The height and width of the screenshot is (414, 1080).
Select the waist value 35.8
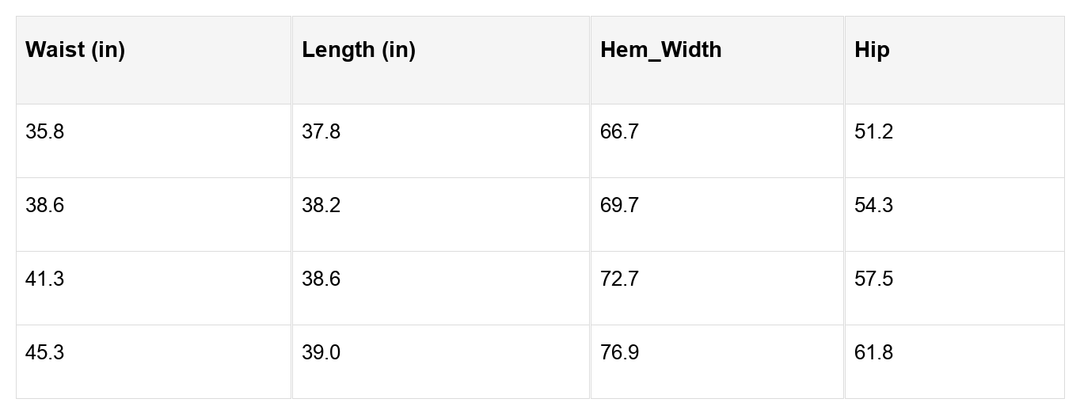pos(45,132)
